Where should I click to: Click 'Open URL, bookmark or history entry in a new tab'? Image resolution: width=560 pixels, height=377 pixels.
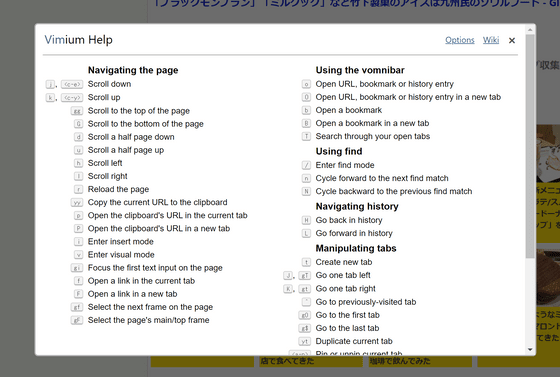[x=408, y=97]
